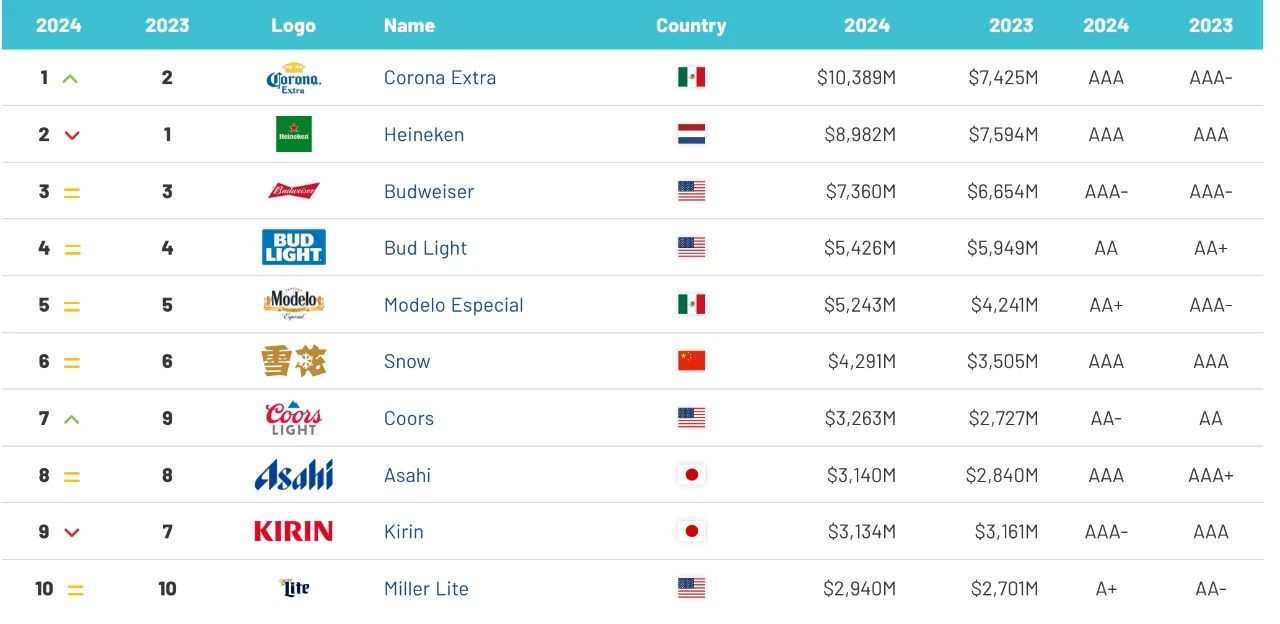Click the China flag in Snow row
The image size is (1280, 624).
[x=692, y=361]
